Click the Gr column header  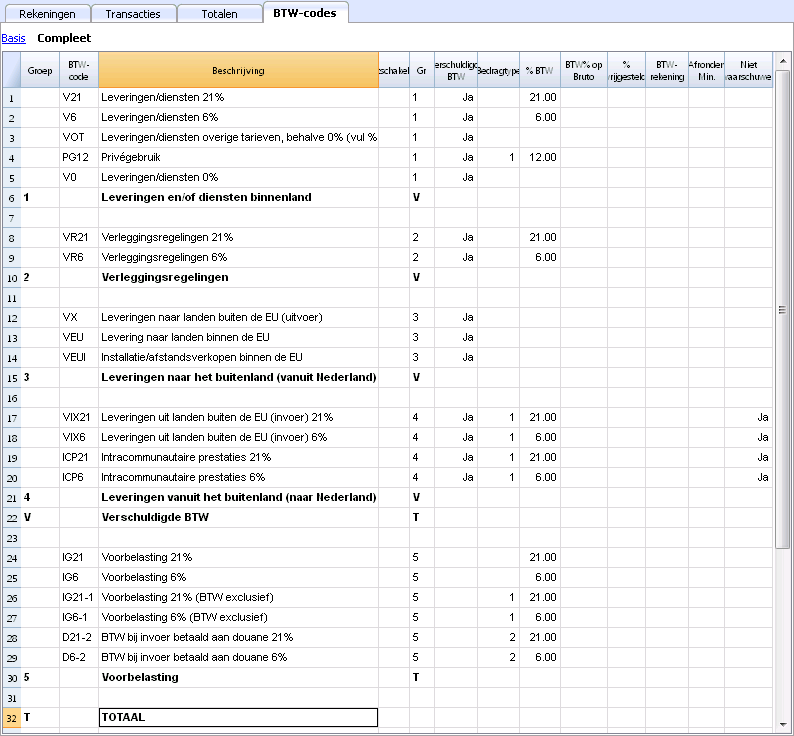(421, 70)
